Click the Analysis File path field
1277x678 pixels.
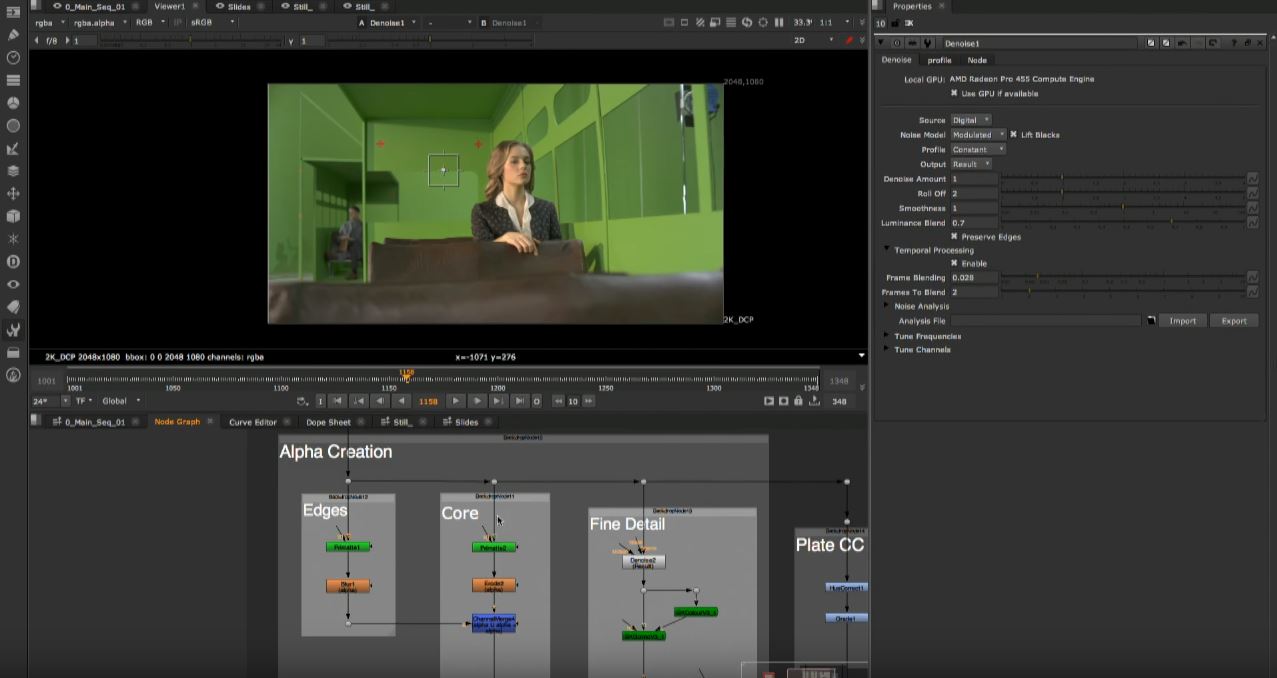point(1045,321)
